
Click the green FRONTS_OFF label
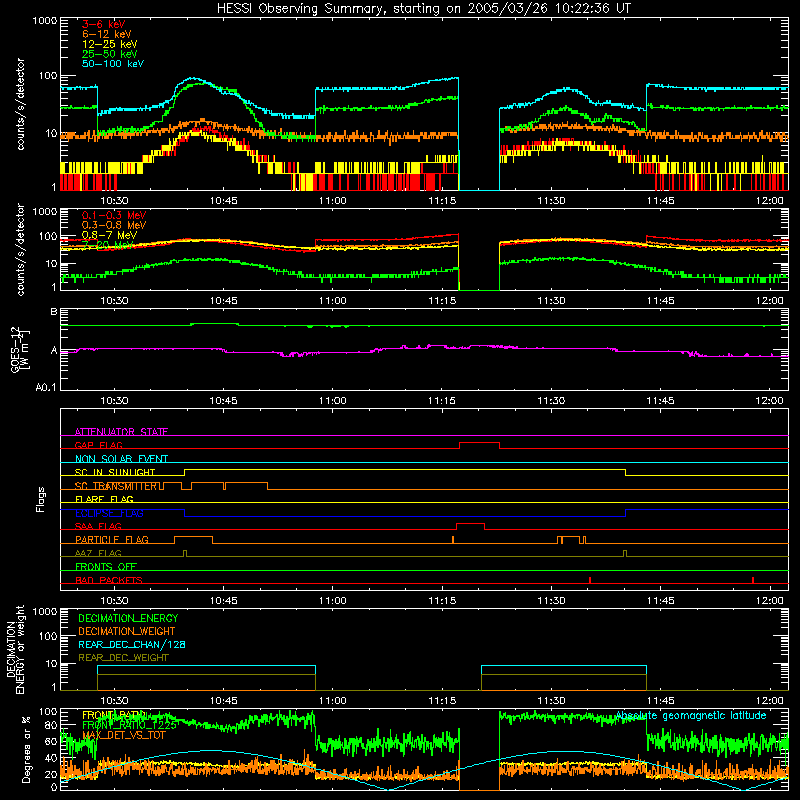tap(106, 566)
